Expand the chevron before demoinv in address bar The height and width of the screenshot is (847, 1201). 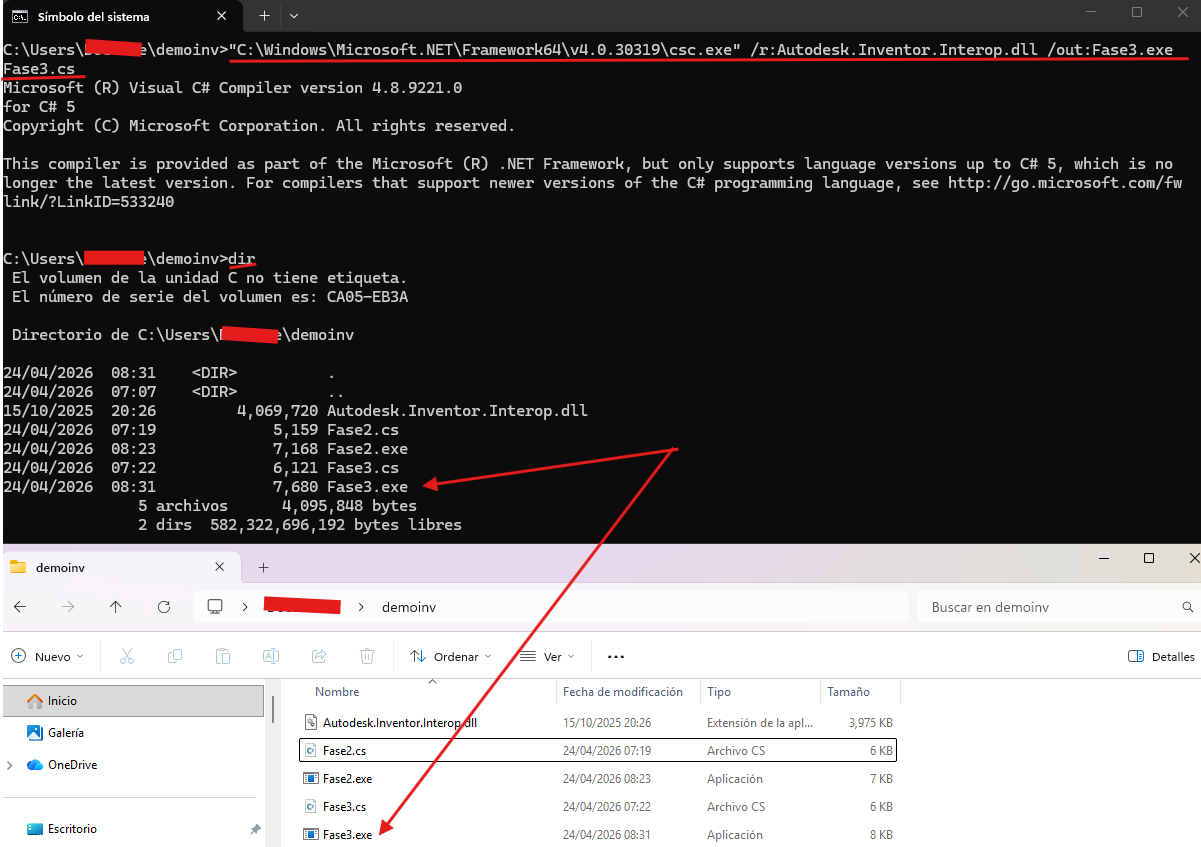[x=362, y=607]
